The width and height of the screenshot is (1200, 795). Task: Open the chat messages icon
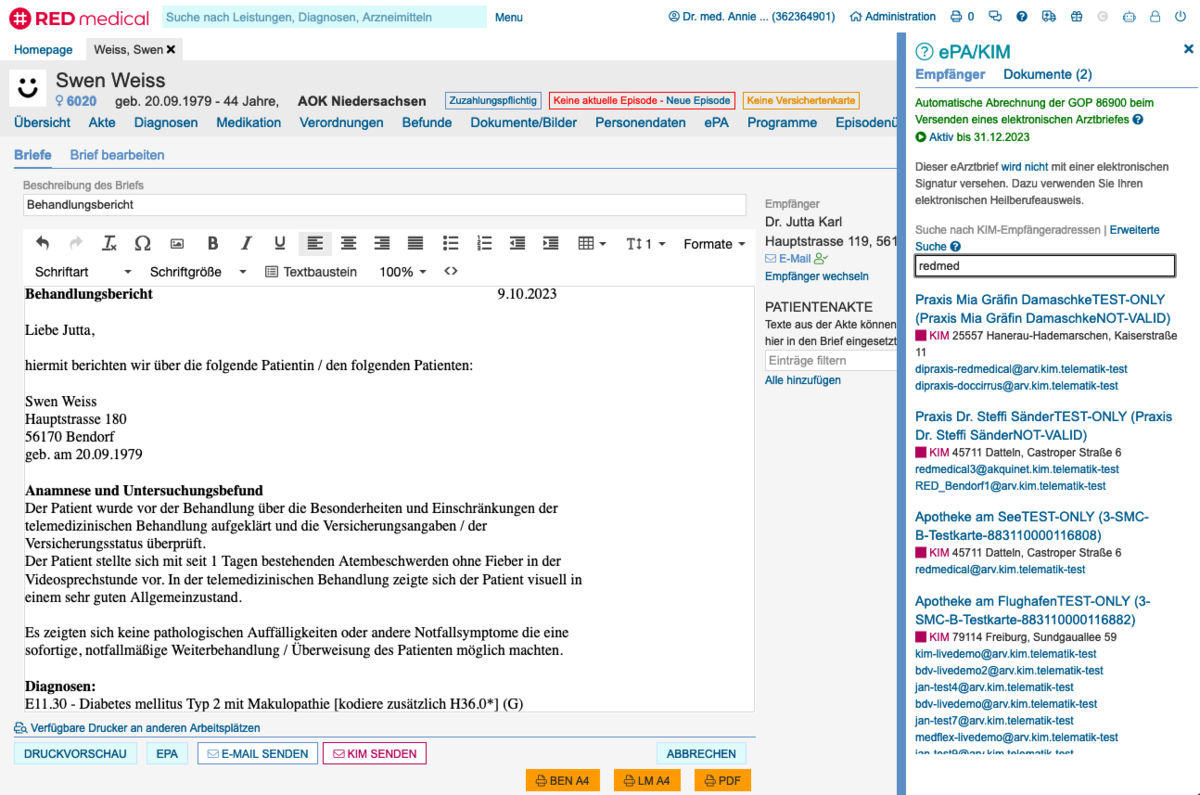(x=995, y=17)
